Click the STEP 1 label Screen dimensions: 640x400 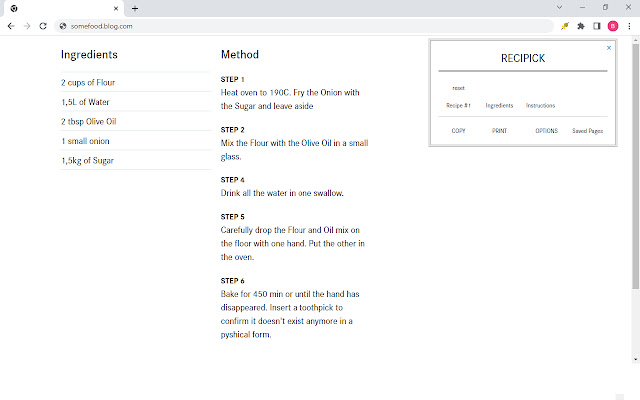232,79
